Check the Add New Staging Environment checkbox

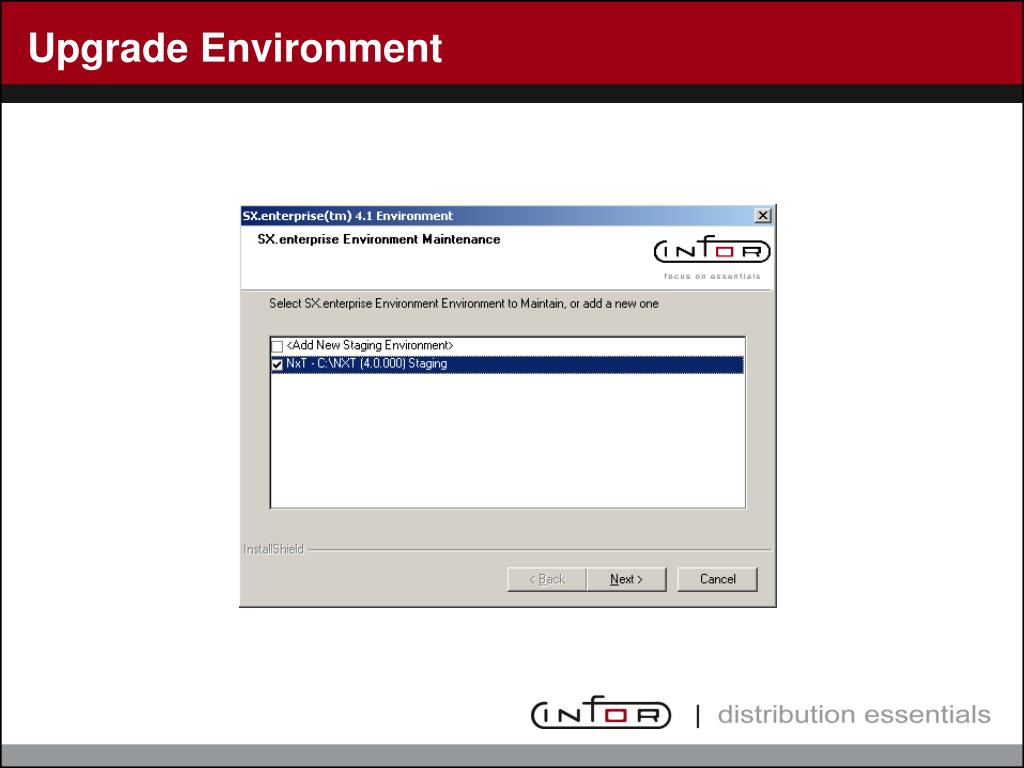click(277, 346)
